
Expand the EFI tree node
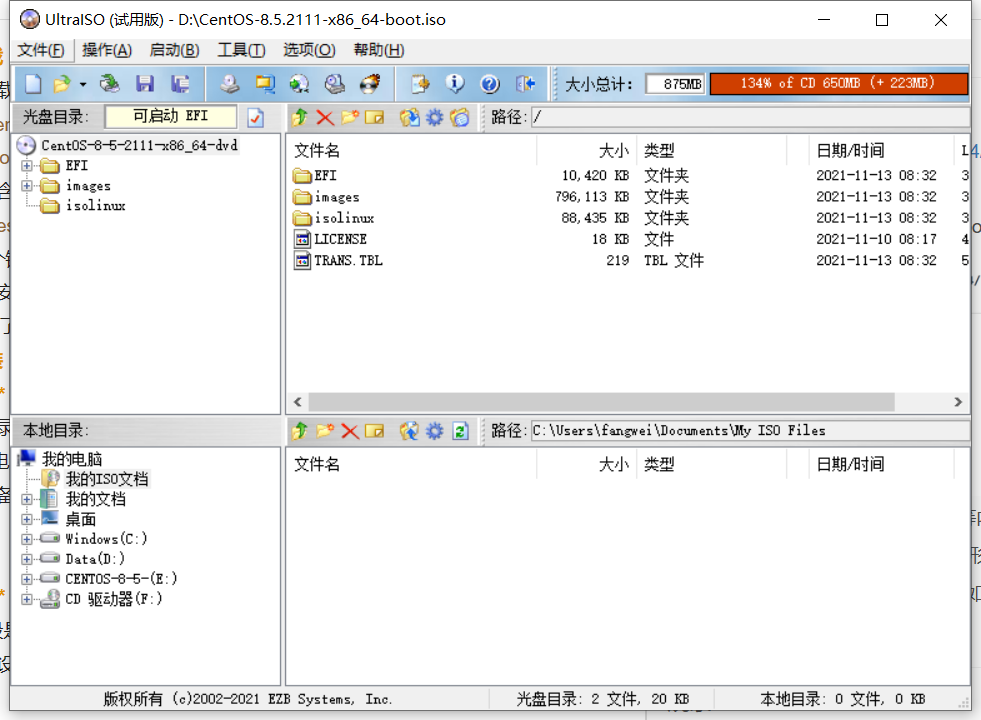coord(27,166)
